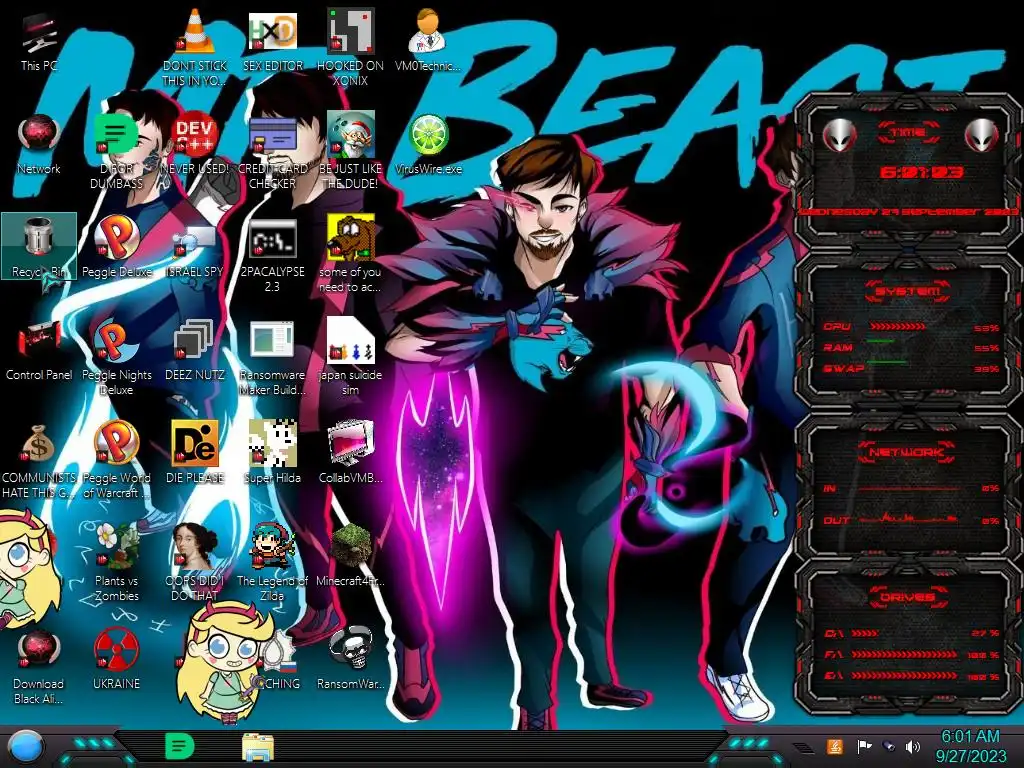
Task: Launch the Plants vs Zombies icon
Action: (x=116, y=546)
